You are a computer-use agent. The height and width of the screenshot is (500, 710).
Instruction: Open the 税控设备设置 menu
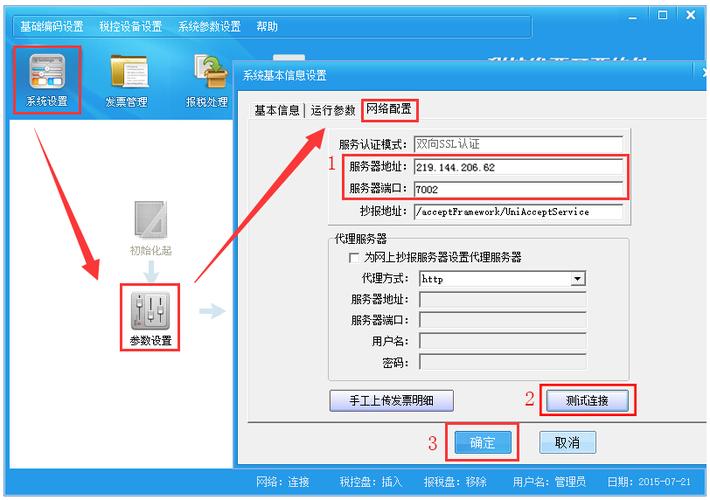click(x=131, y=26)
